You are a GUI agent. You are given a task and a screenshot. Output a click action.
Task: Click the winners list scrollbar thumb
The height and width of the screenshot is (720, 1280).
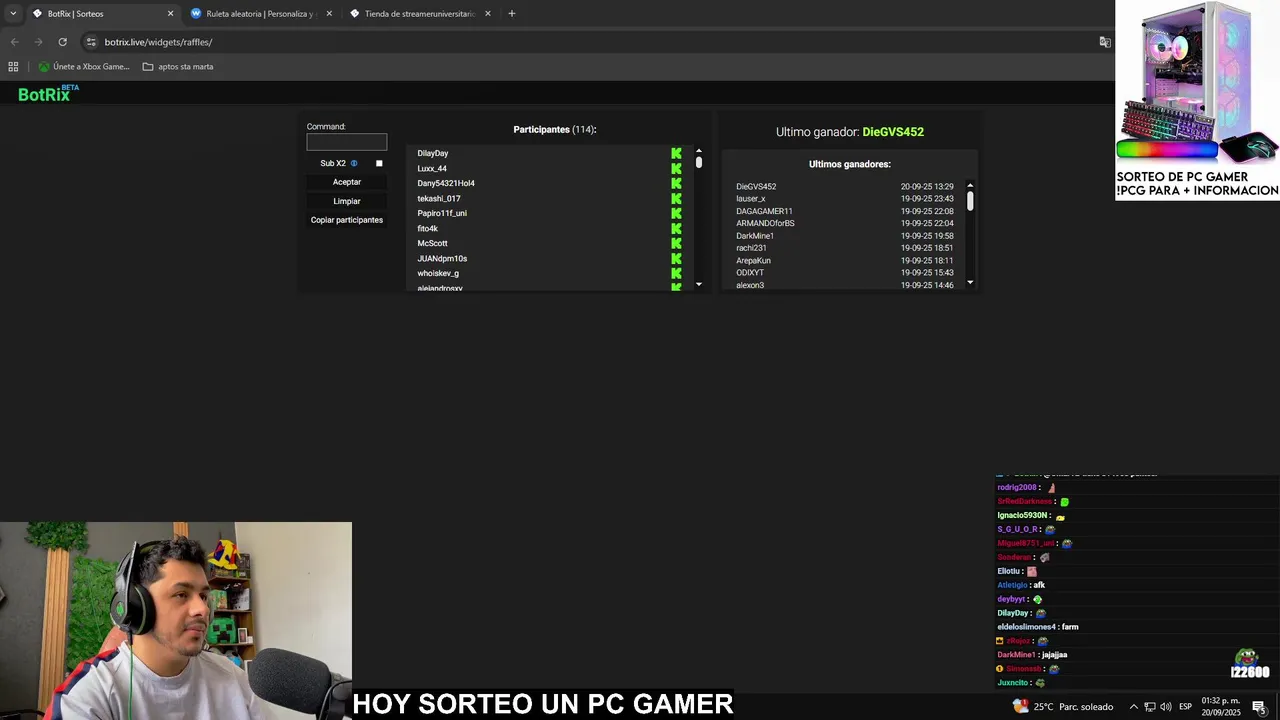[x=970, y=201]
